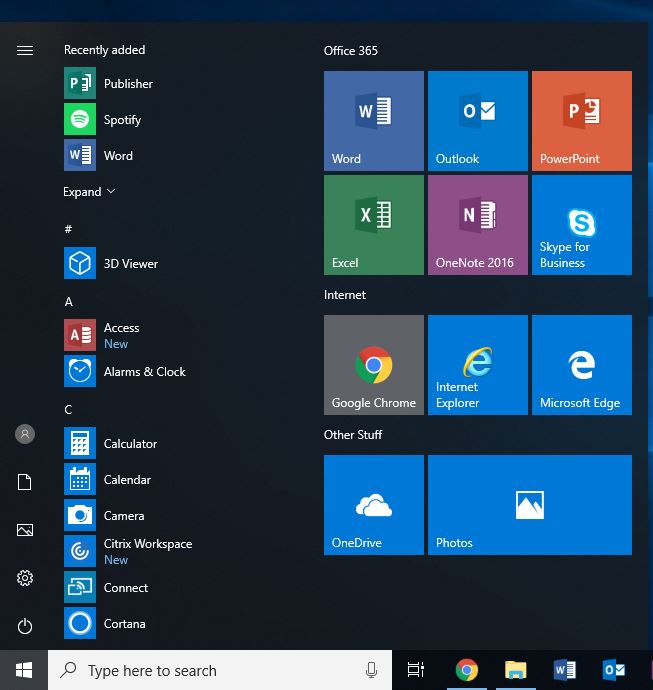Select Spotify from Recently added
Image resolution: width=653 pixels, height=690 pixels.
point(122,120)
